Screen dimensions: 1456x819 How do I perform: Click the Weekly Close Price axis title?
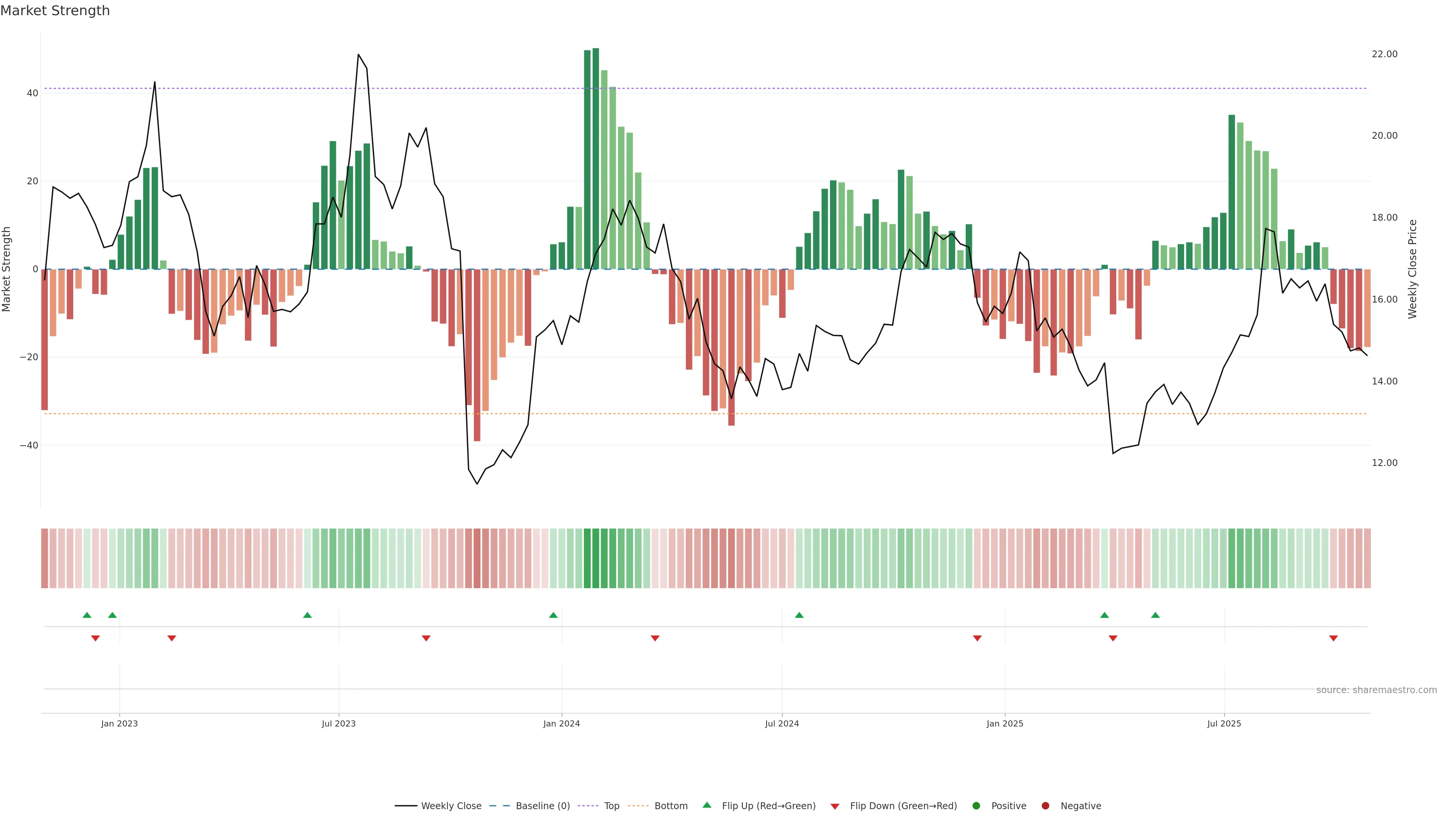coord(1413,269)
